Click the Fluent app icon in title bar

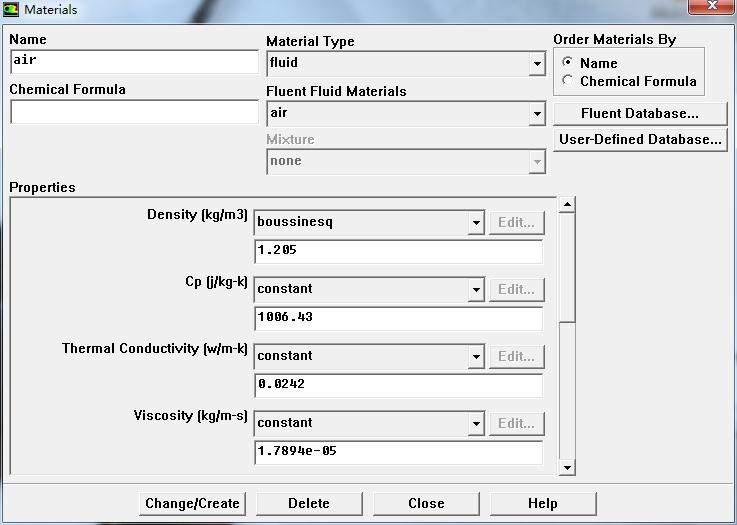[10, 9]
